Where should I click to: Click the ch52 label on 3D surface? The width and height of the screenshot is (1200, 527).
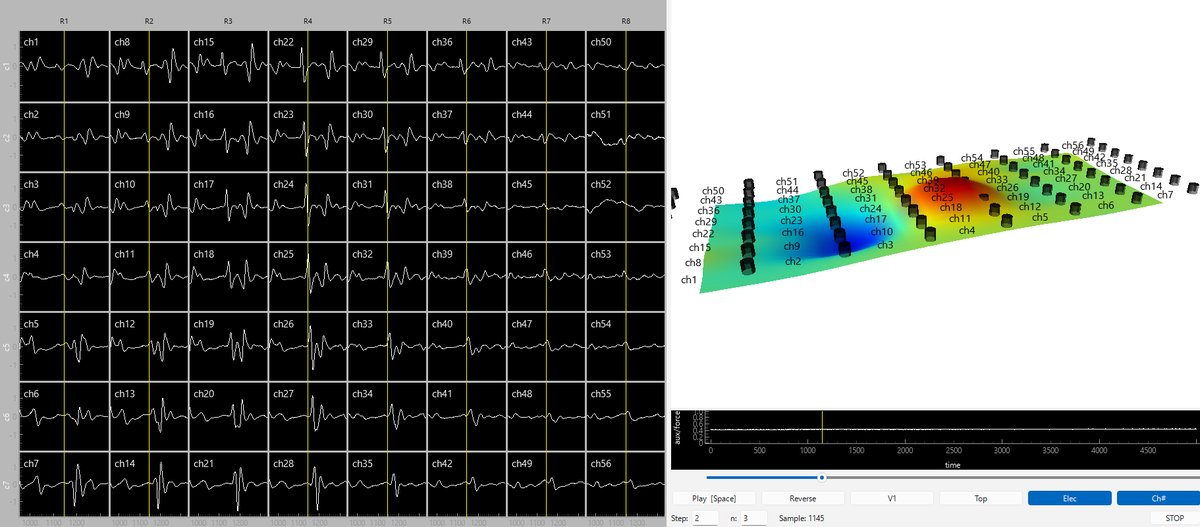[854, 174]
